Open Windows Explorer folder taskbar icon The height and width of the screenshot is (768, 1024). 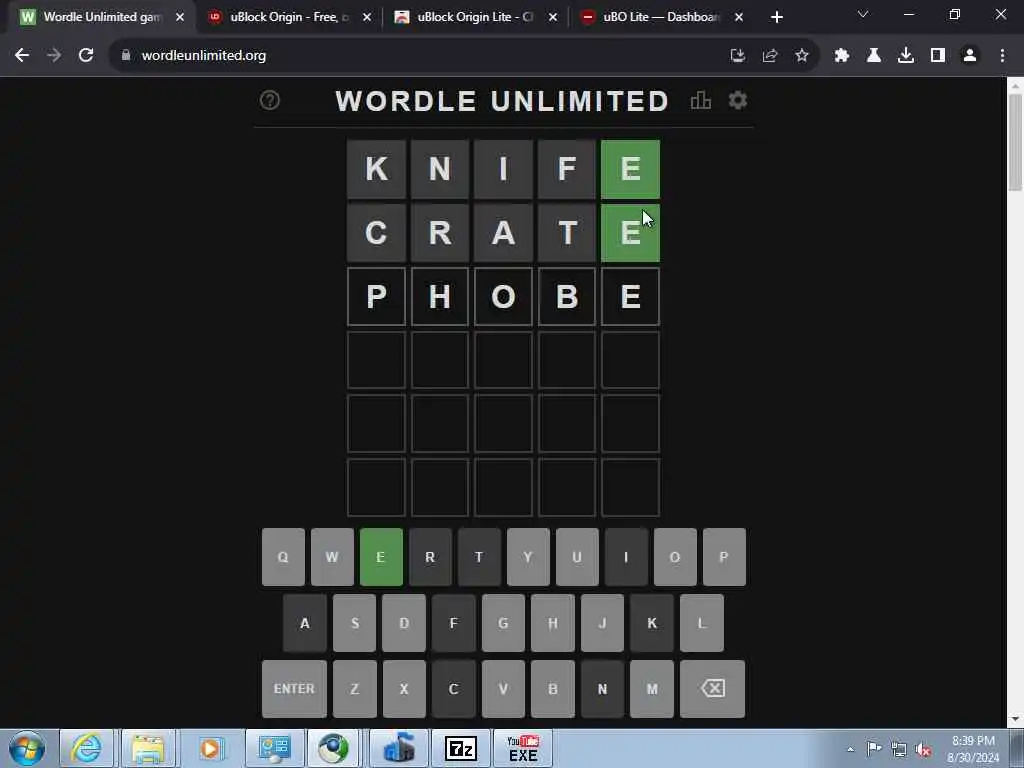[148, 748]
